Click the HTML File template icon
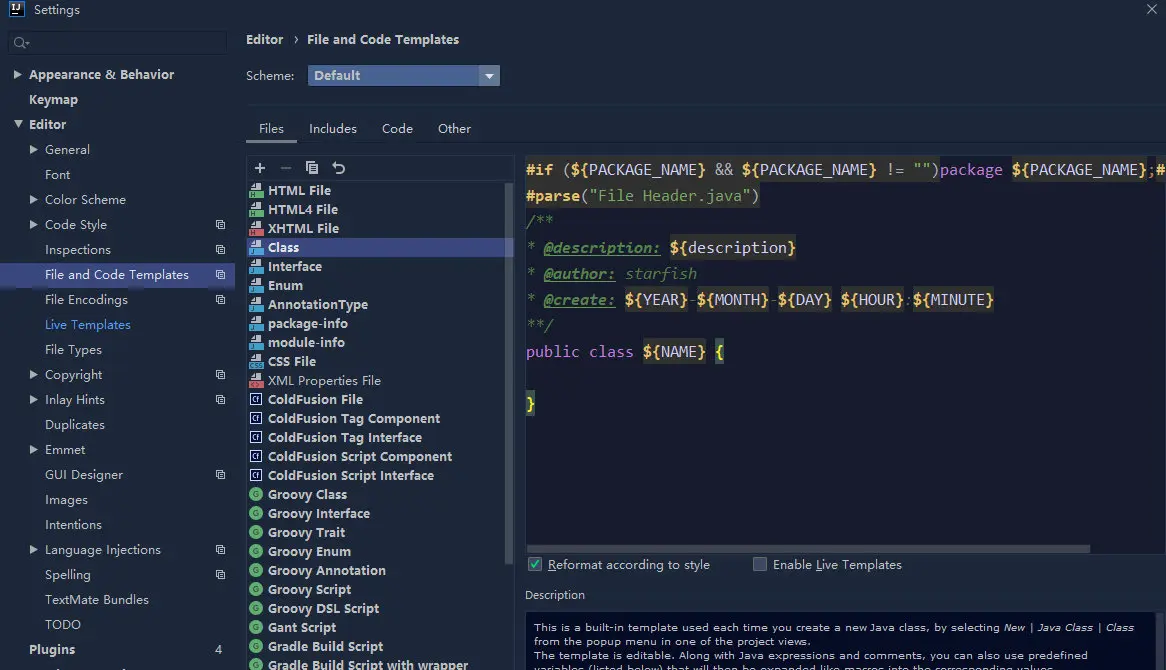The height and width of the screenshot is (670, 1166). [x=256, y=190]
